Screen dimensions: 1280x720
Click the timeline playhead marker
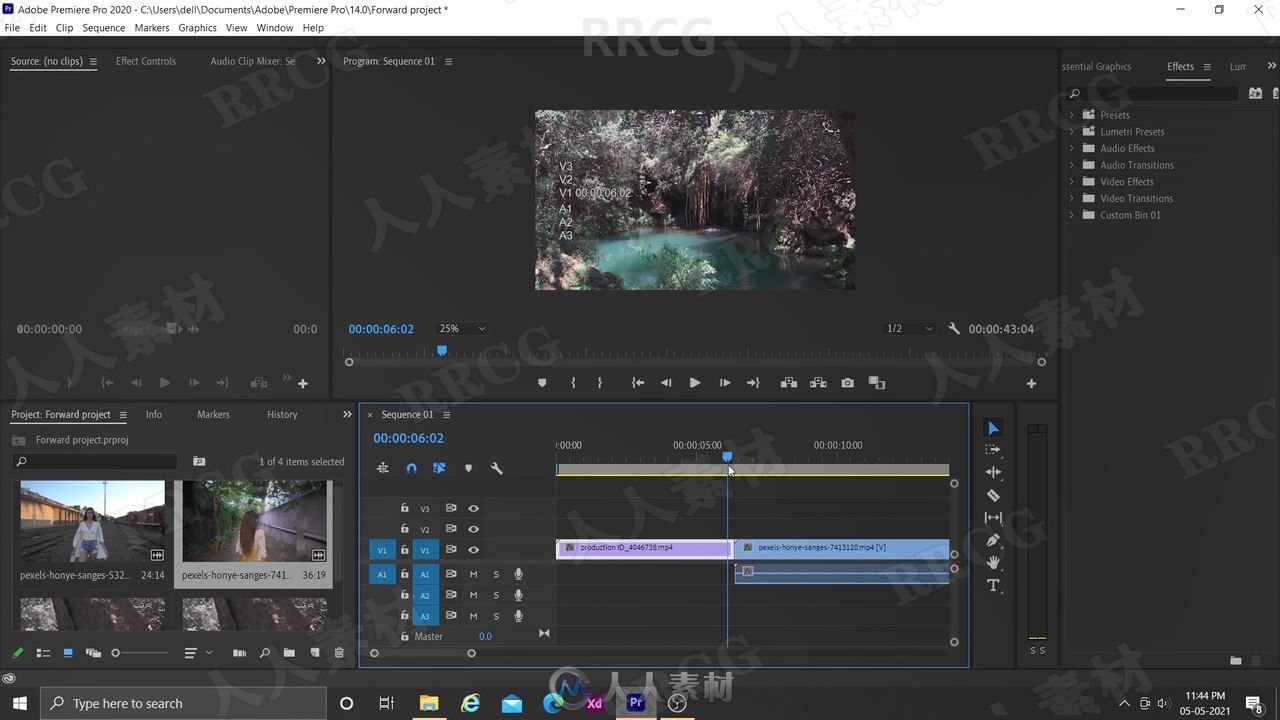(x=727, y=456)
